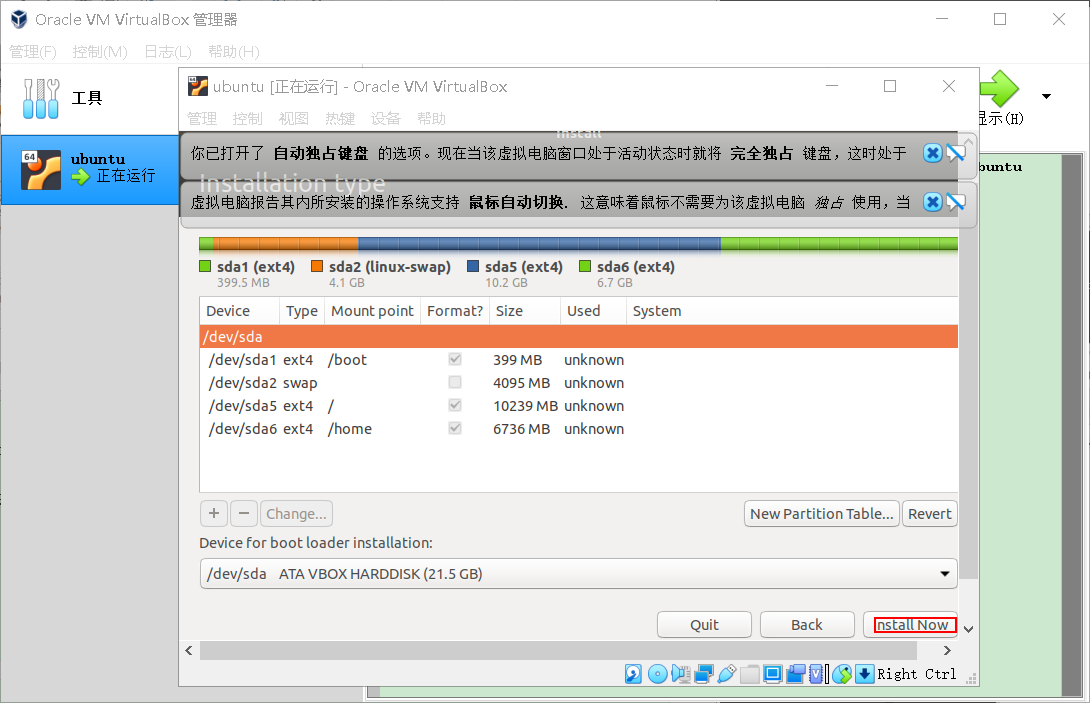Image resolution: width=1090 pixels, height=703 pixels.
Task: Click the minus button to remove partition
Action: [243, 514]
